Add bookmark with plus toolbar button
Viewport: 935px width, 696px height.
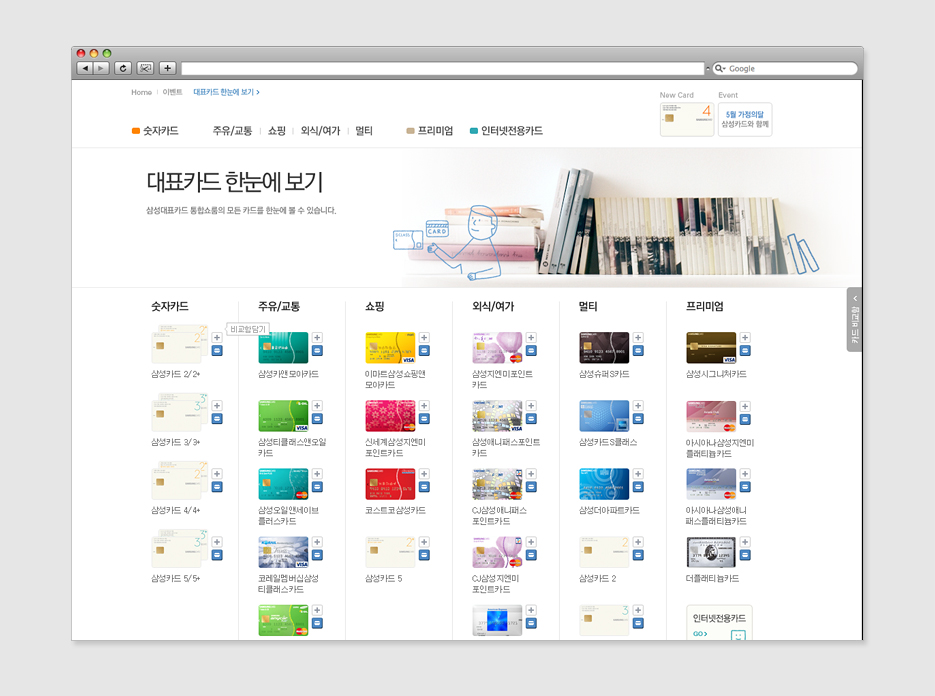[x=168, y=68]
